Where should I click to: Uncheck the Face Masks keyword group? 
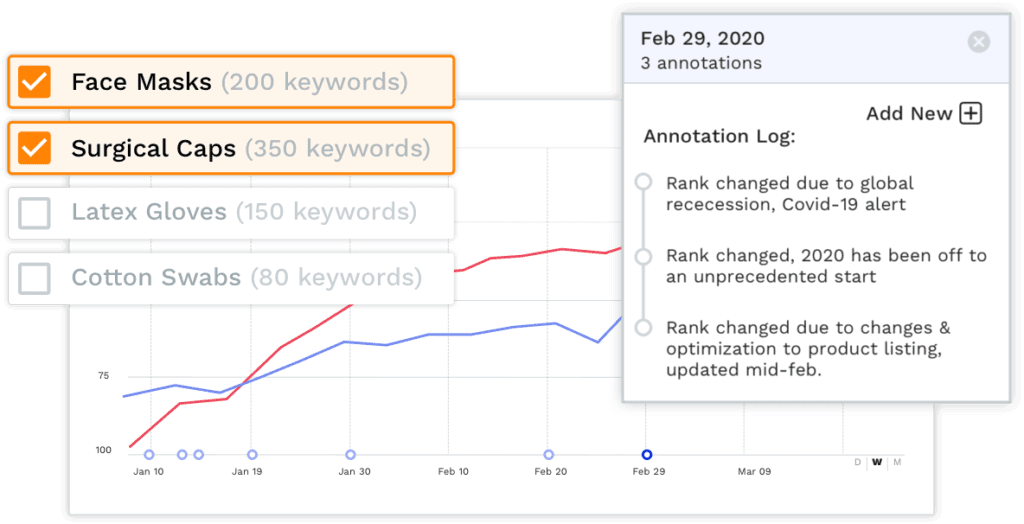[x=34, y=81]
